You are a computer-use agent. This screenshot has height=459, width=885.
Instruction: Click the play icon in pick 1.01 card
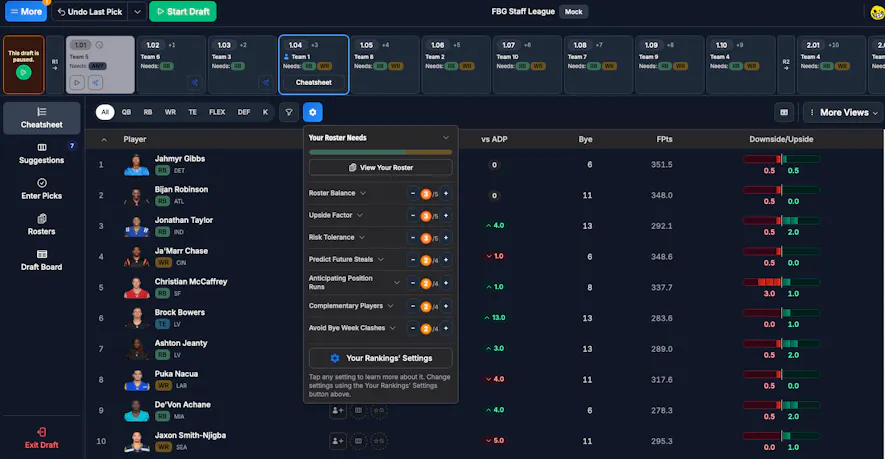(x=77, y=83)
